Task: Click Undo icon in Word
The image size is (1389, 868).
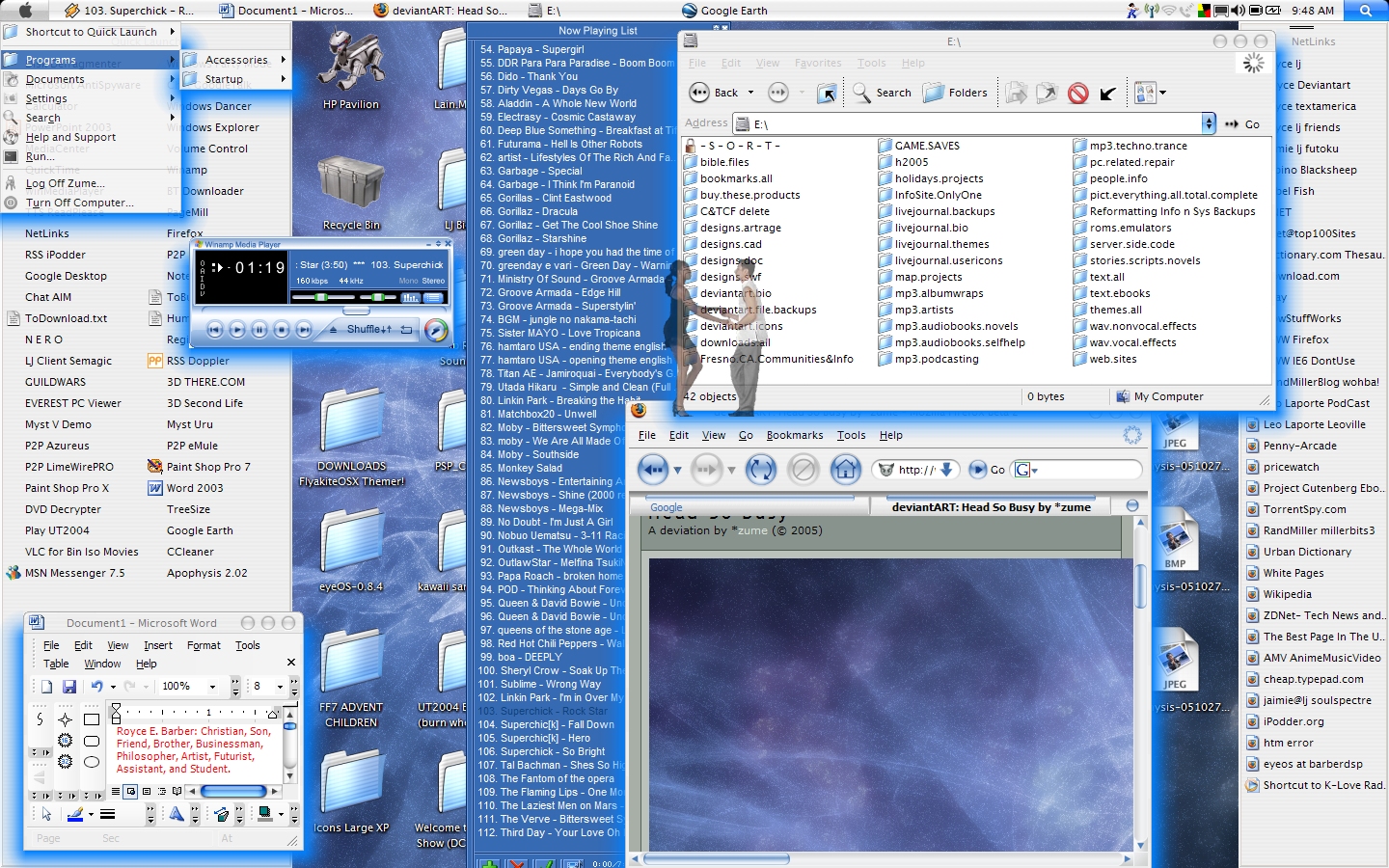Action: coord(96,686)
